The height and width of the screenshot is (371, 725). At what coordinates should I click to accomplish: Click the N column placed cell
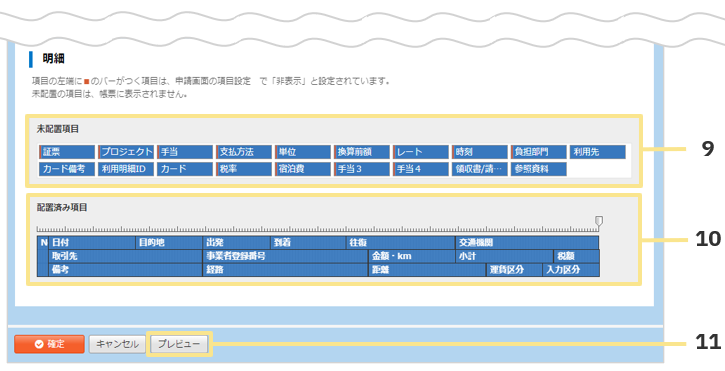43,256
